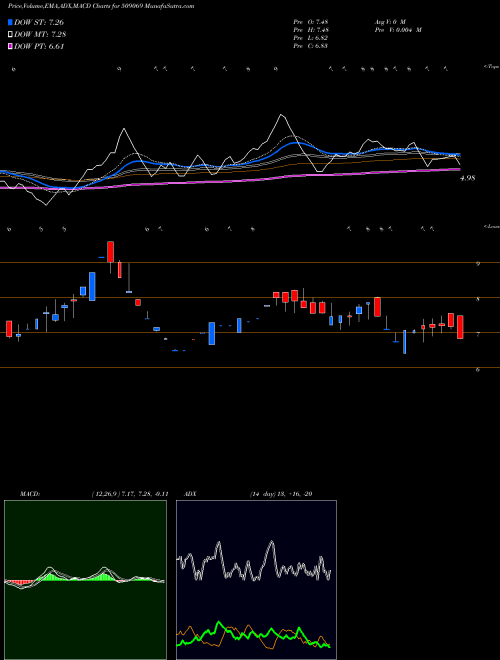The height and width of the screenshot is (660, 500).
Task: Click the price axis label 8
Action: [x=478, y=299]
